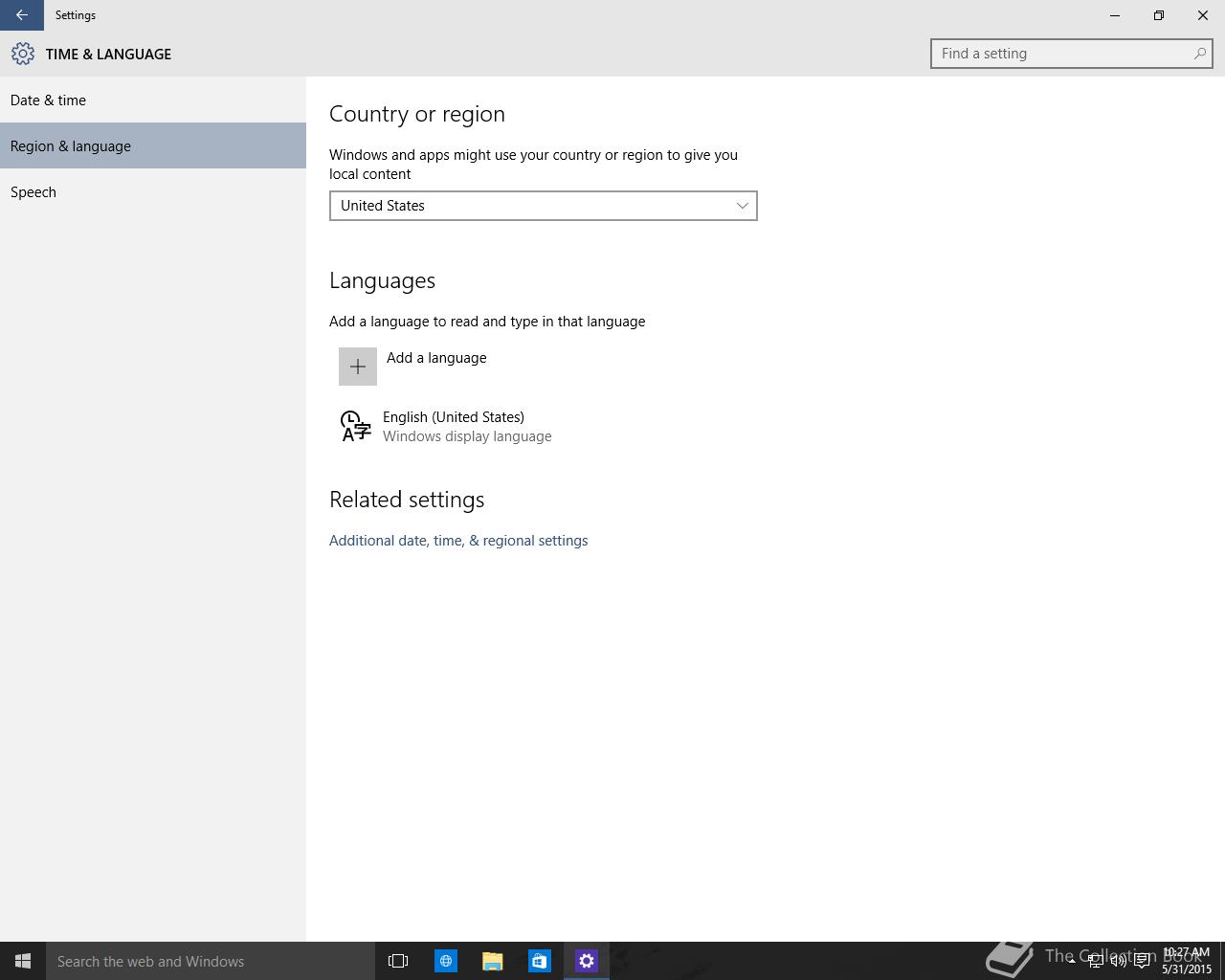Close the Settings window
The image size is (1225, 980).
pos(1203,15)
